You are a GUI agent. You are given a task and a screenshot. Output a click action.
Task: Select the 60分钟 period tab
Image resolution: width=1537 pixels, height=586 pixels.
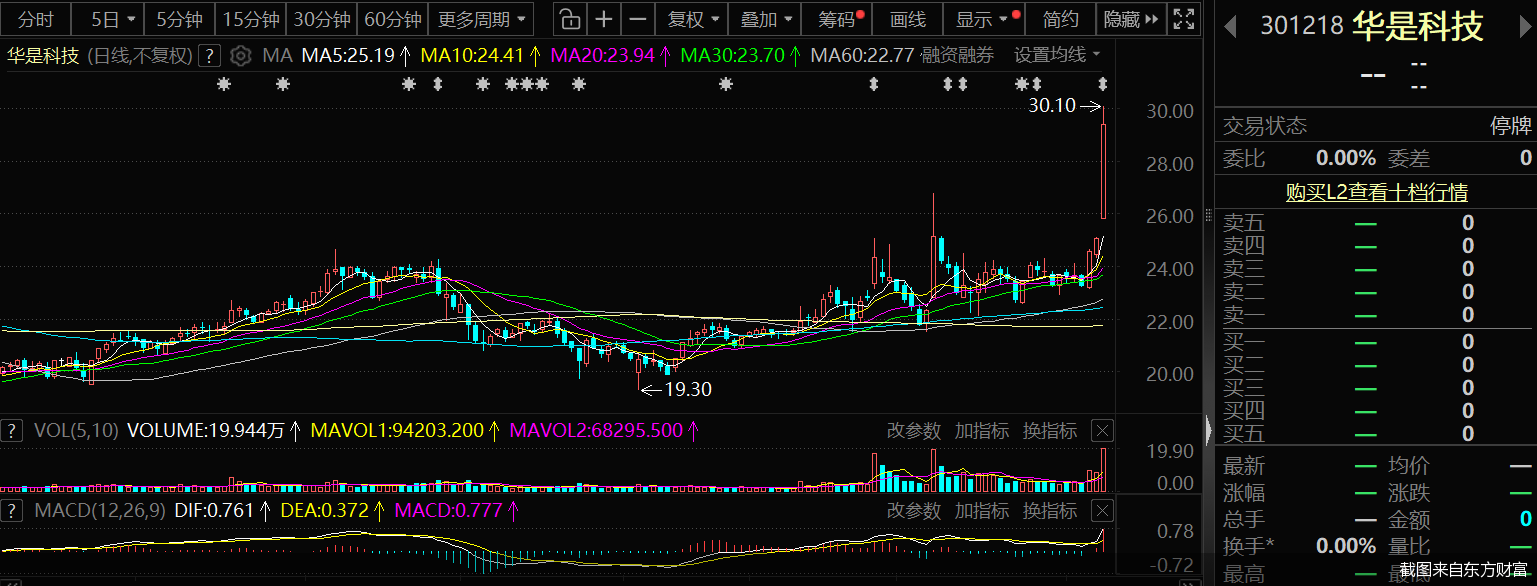click(393, 19)
